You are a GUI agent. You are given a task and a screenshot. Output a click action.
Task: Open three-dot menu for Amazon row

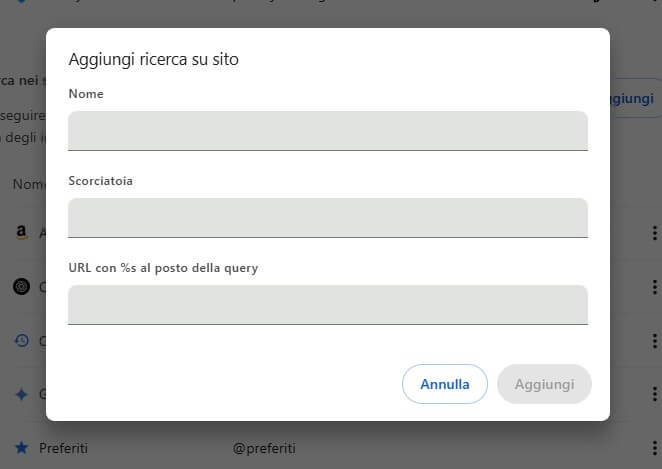click(x=654, y=233)
